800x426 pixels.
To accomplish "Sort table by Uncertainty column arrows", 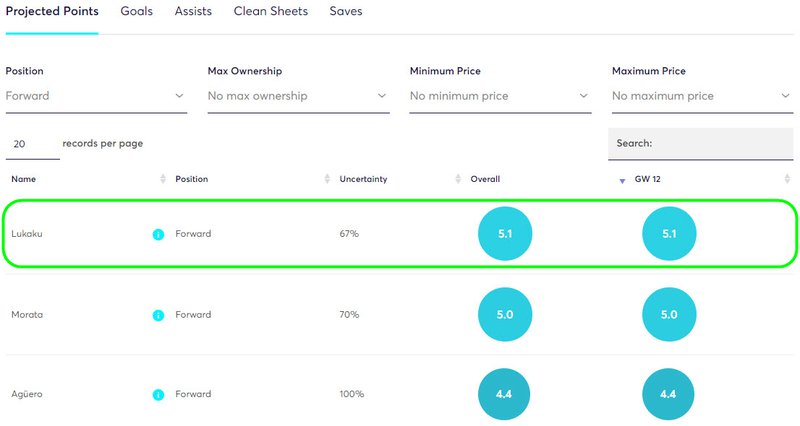I will (458, 179).
